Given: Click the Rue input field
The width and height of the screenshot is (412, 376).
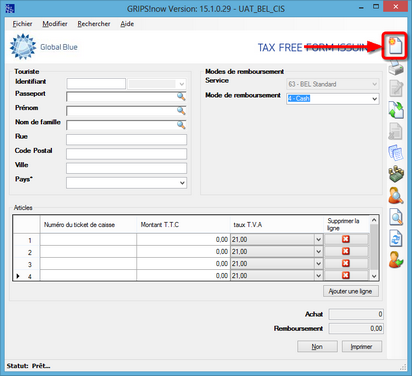Looking at the screenshot, I should (x=126, y=140).
